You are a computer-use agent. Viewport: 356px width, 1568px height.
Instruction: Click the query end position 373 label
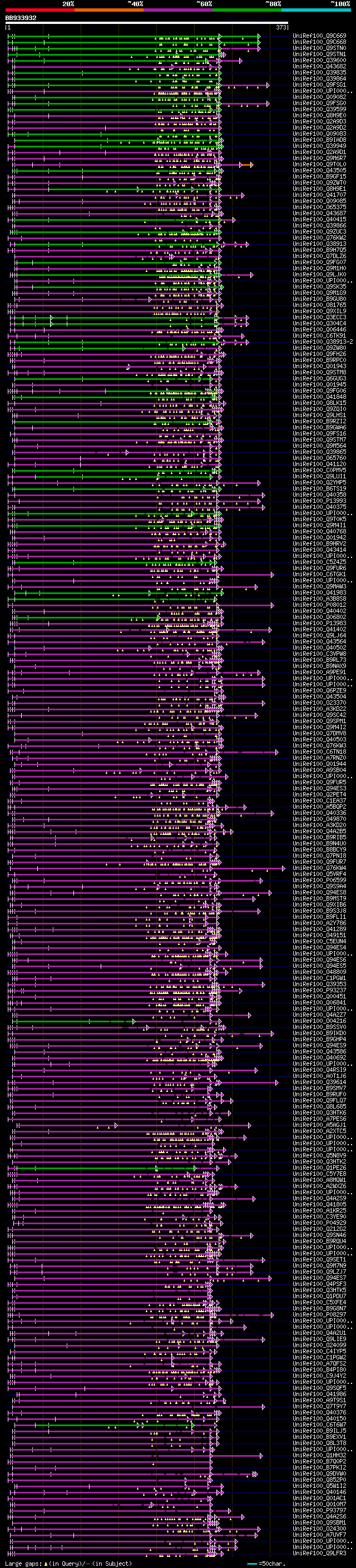click(281, 27)
